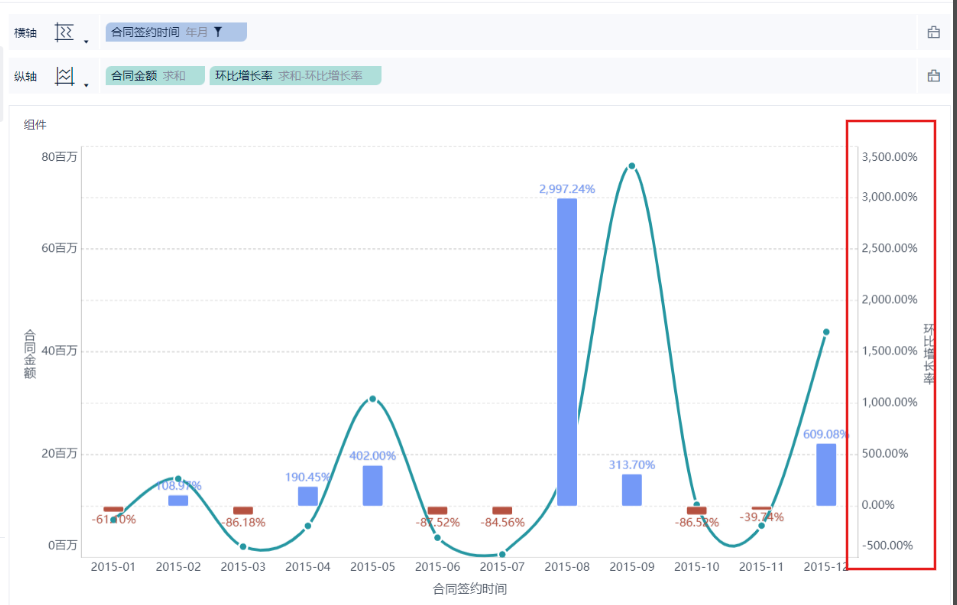The image size is (957, 605).
Task: Click the red 2015-03 bar labeled -86.18%
Action: pyautogui.click(x=243, y=510)
